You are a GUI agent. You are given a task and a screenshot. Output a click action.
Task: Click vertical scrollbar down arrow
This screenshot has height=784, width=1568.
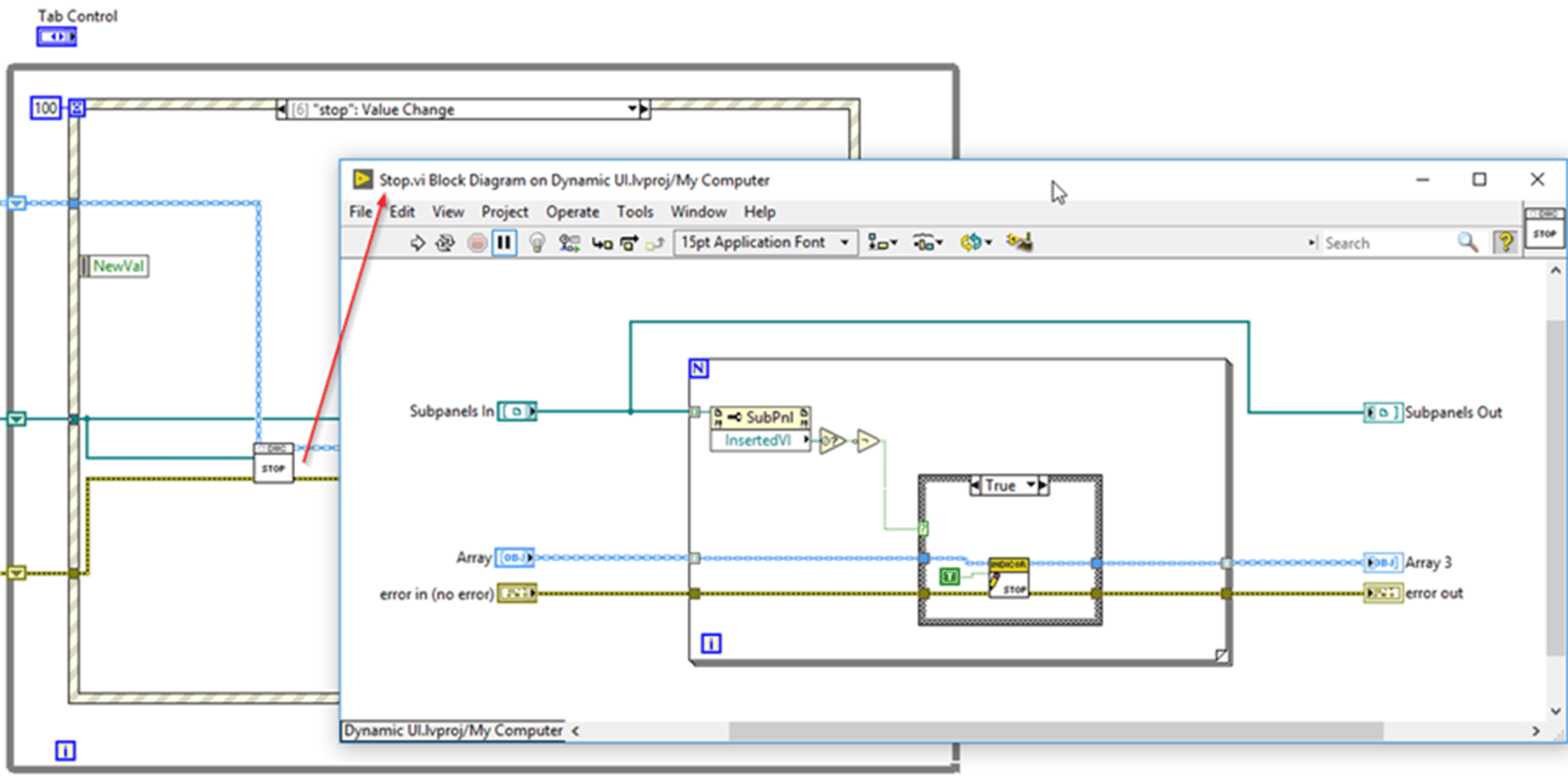pos(1555,711)
